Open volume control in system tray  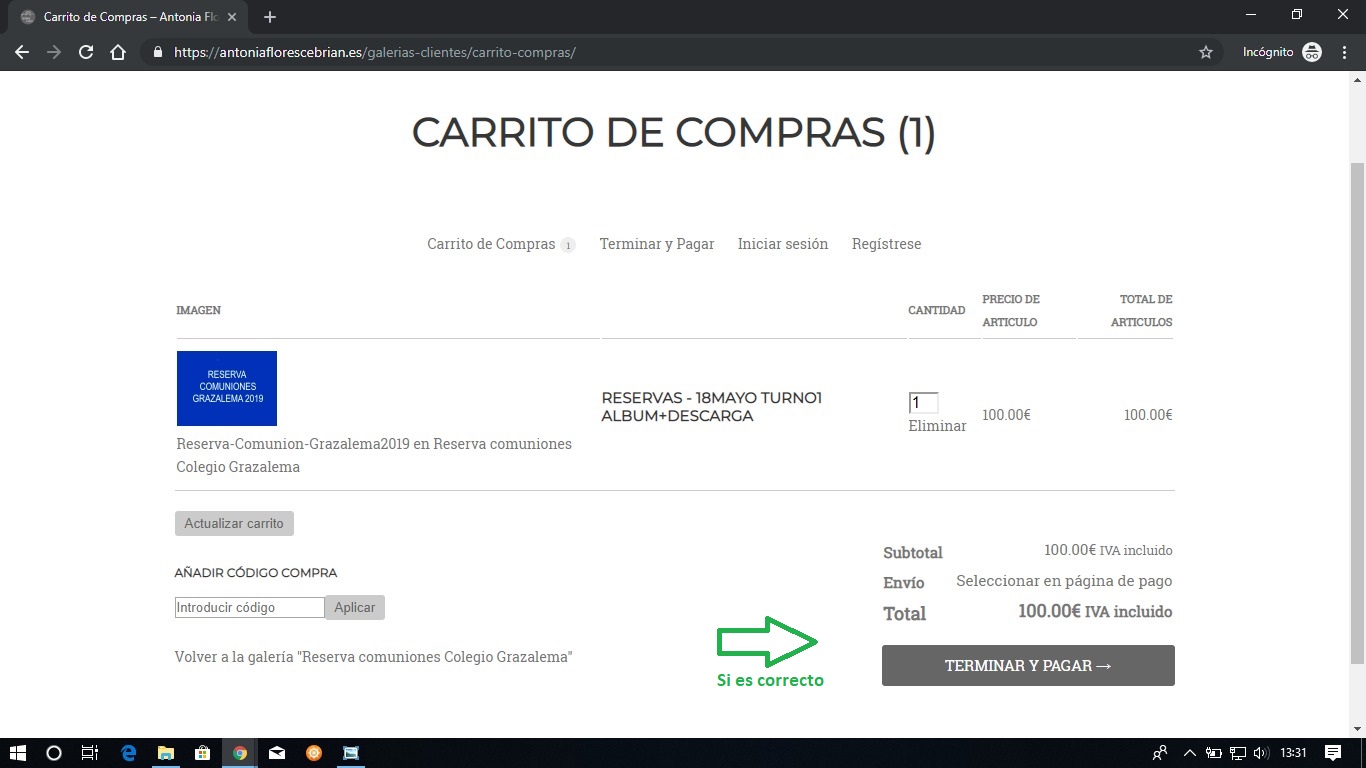point(1260,753)
